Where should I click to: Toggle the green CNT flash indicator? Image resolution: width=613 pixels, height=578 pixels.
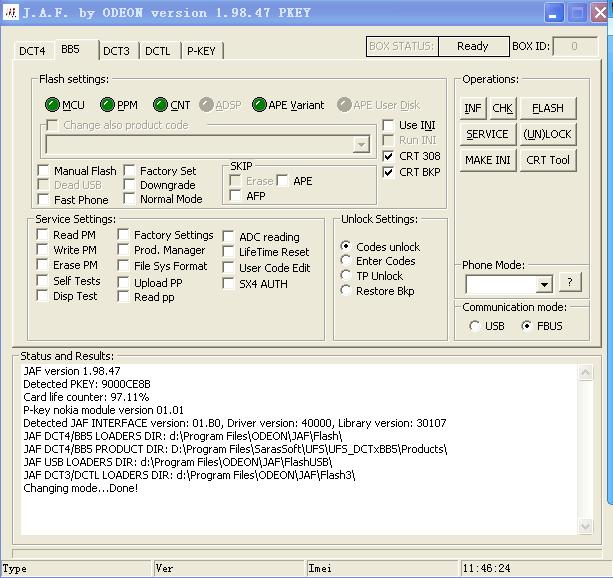160,105
